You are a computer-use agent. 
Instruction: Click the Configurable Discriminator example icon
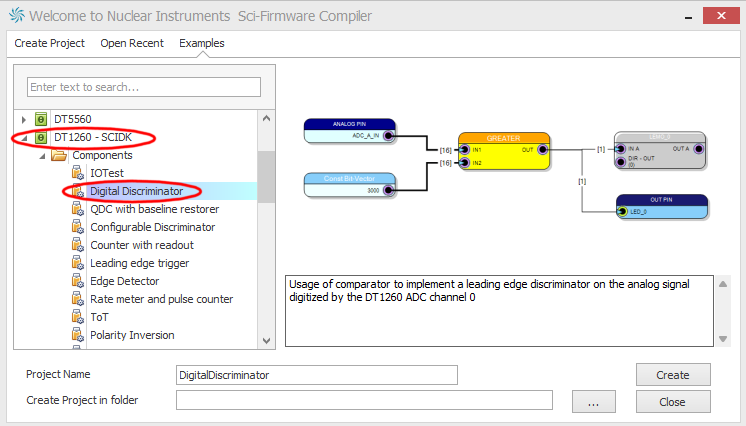point(78,227)
